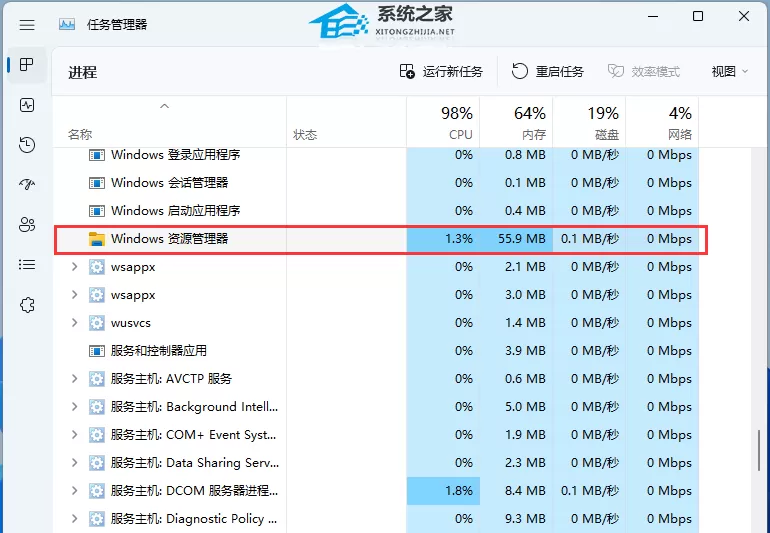This screenshot has width=770, height=533.
Task: Select the Processes sidebar icon
Action: click(27, 64)
